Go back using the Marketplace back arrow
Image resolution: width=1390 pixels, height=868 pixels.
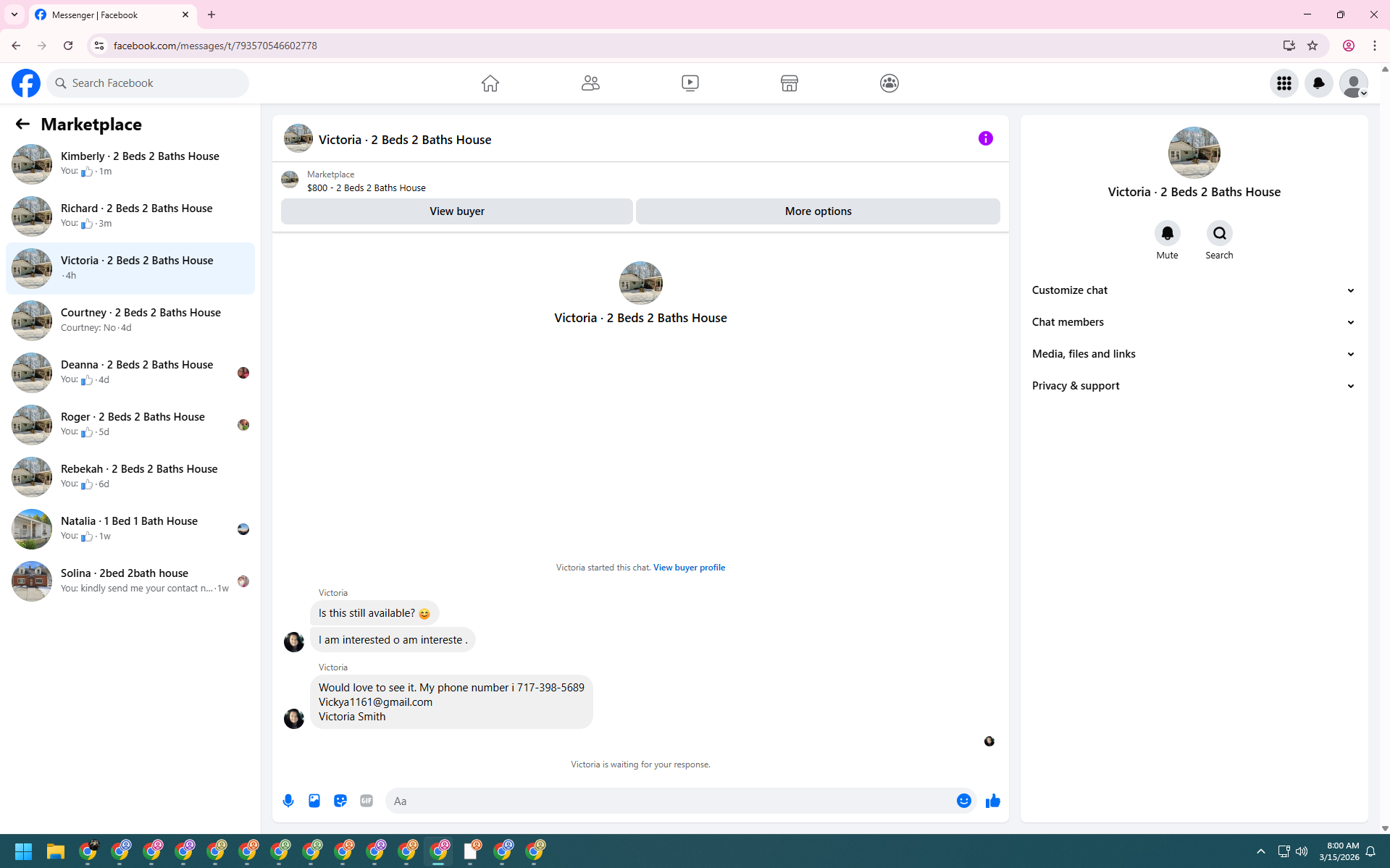22,124
